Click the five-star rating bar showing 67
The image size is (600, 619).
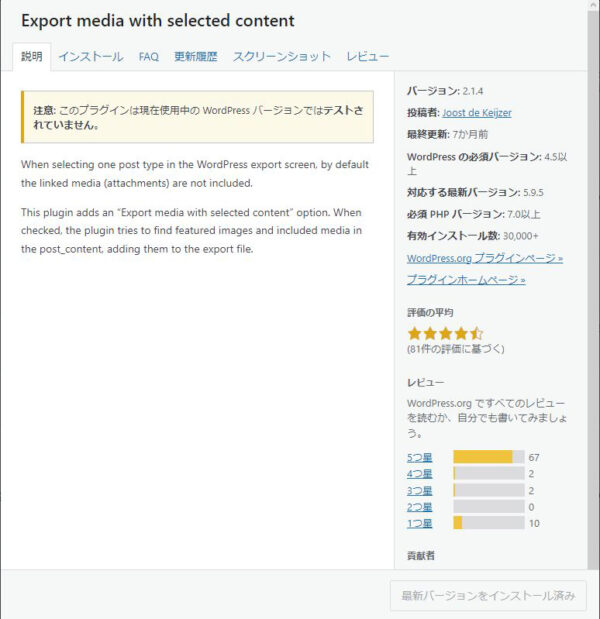(489, 457)
